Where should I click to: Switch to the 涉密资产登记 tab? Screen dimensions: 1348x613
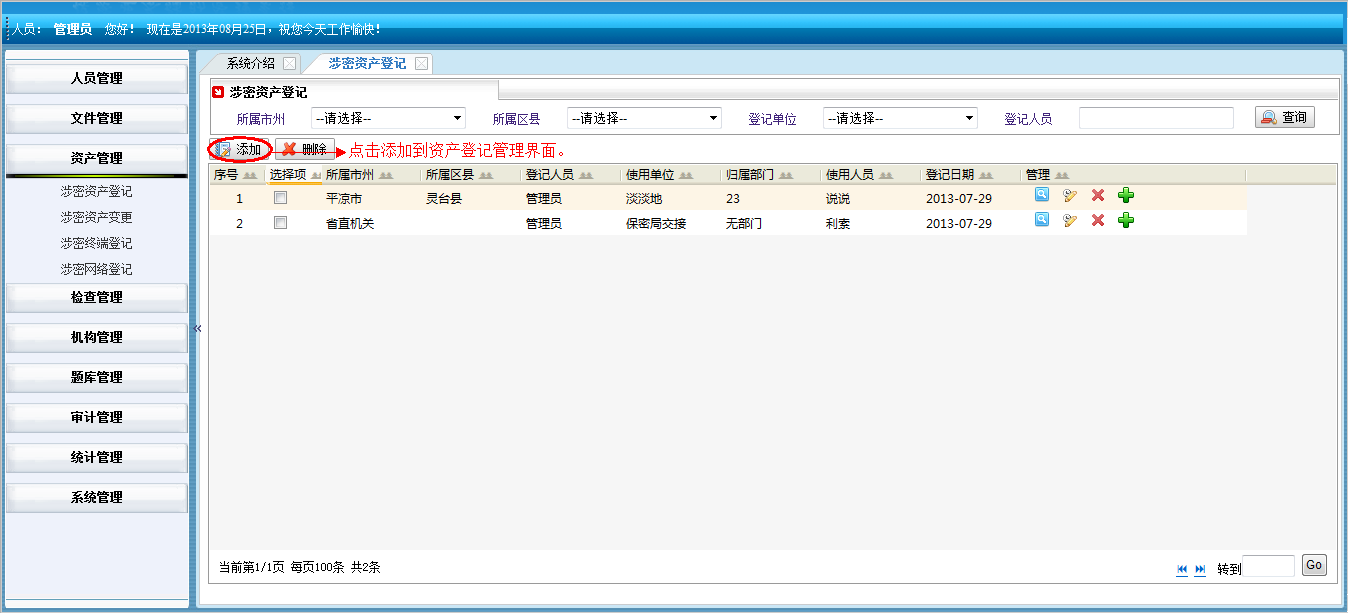point(367,63)
